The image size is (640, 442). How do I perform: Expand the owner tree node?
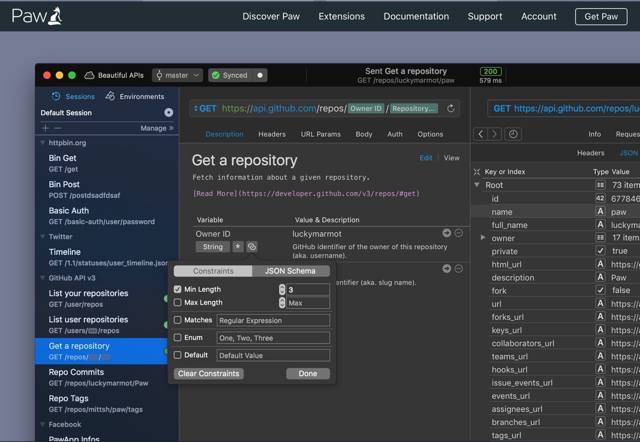483,238
